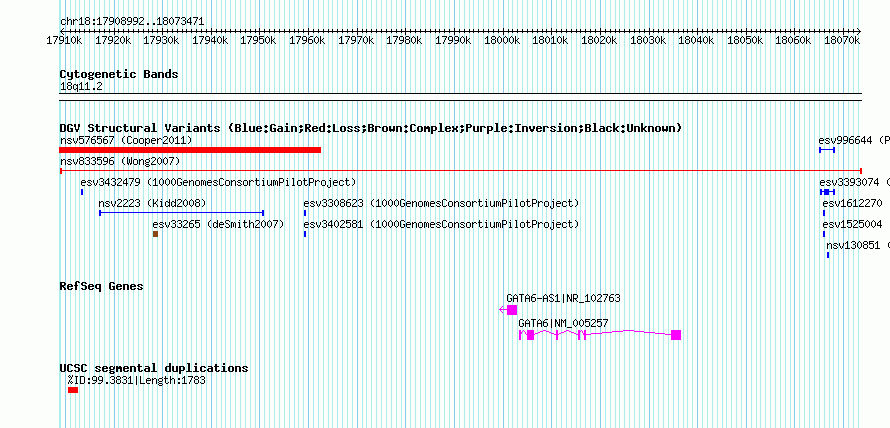Screen dimensions: 890x428
Task: Click the nsv130851 blue marker
Action: 828,255
